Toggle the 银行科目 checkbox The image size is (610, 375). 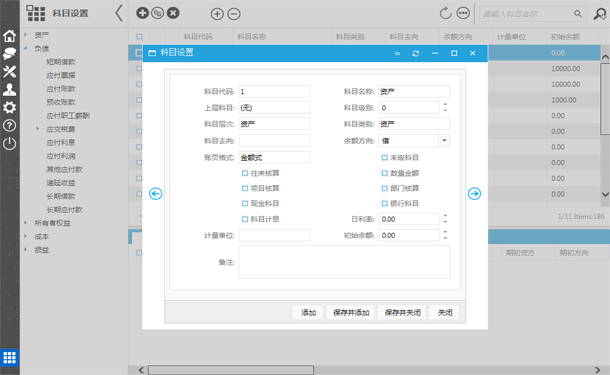click(384, 203)
